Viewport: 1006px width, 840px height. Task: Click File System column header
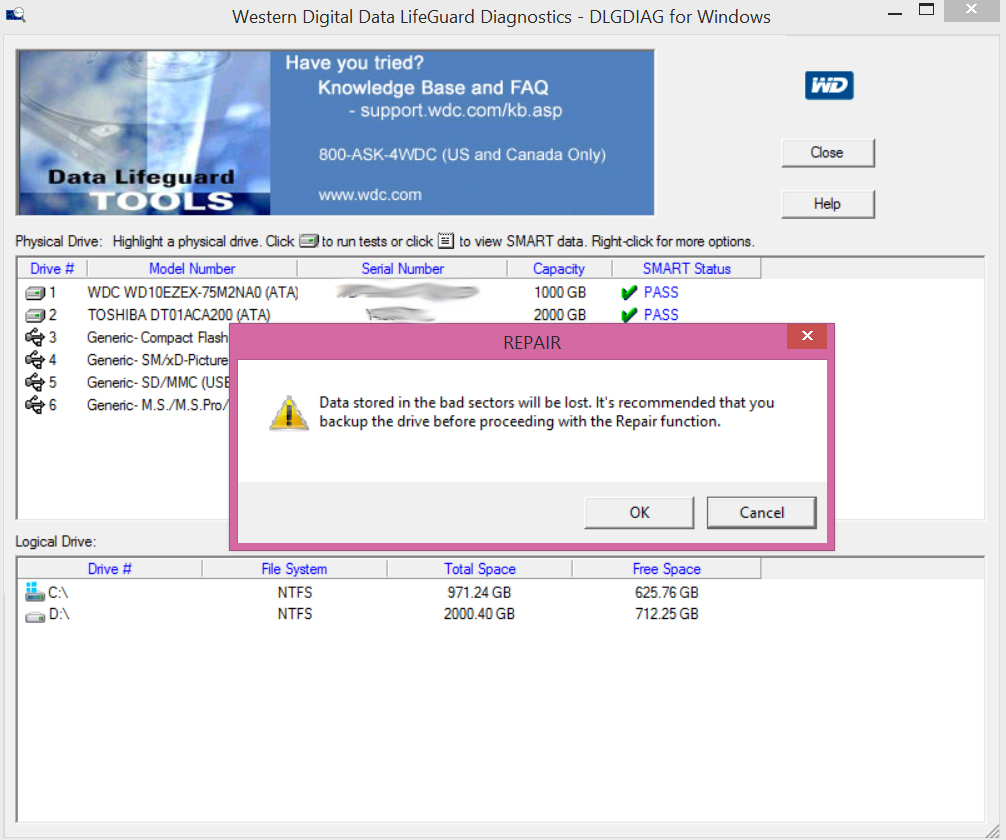point(294,569)
